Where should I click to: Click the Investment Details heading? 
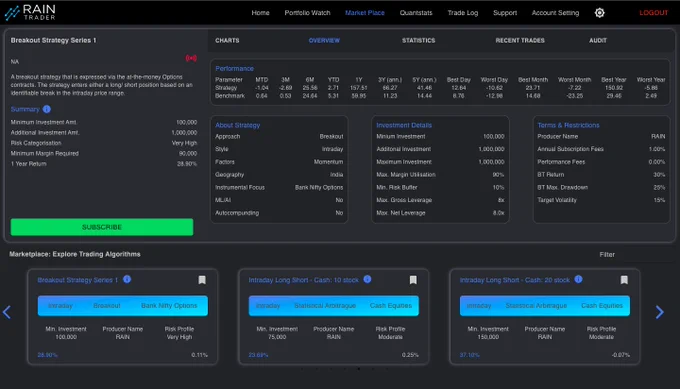[x=404, y=125]
